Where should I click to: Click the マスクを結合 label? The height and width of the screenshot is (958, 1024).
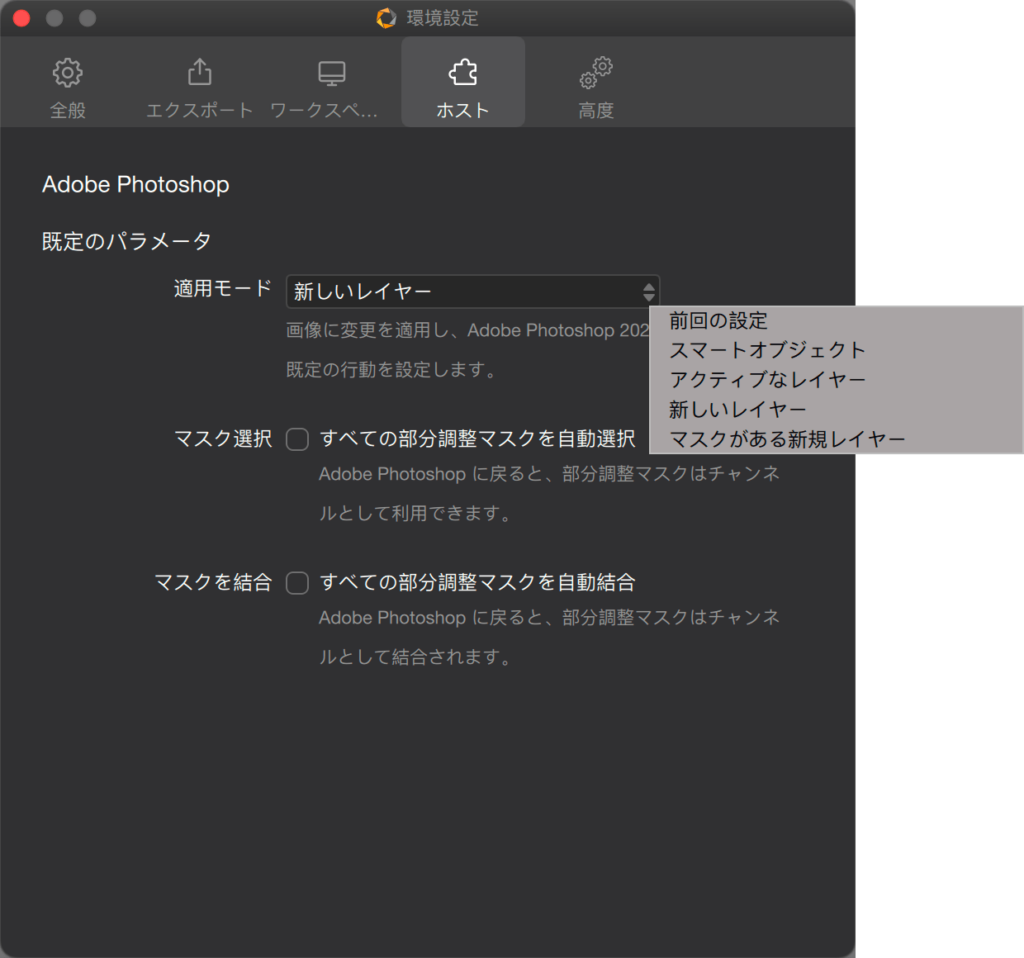[214, 583]
